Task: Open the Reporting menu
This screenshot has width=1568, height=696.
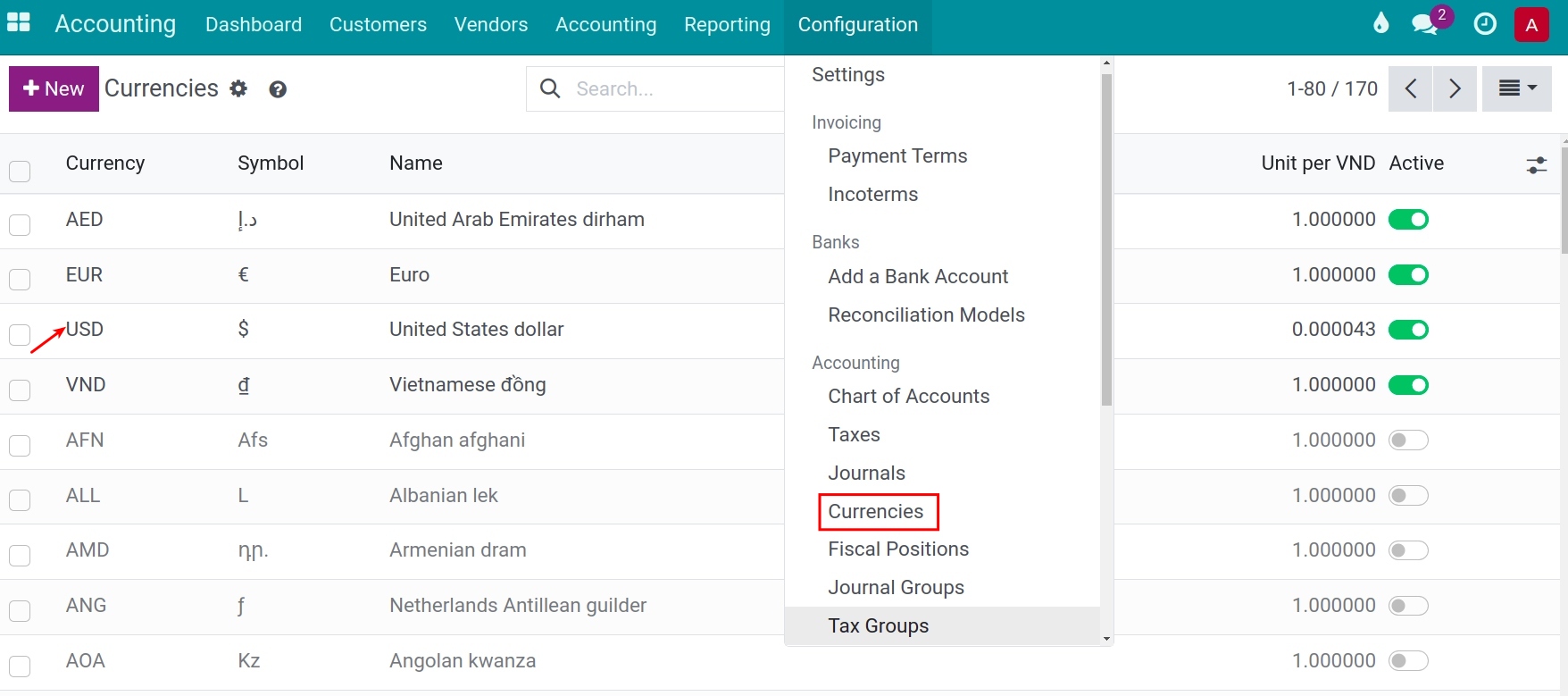Action: (x=727, y=25)
